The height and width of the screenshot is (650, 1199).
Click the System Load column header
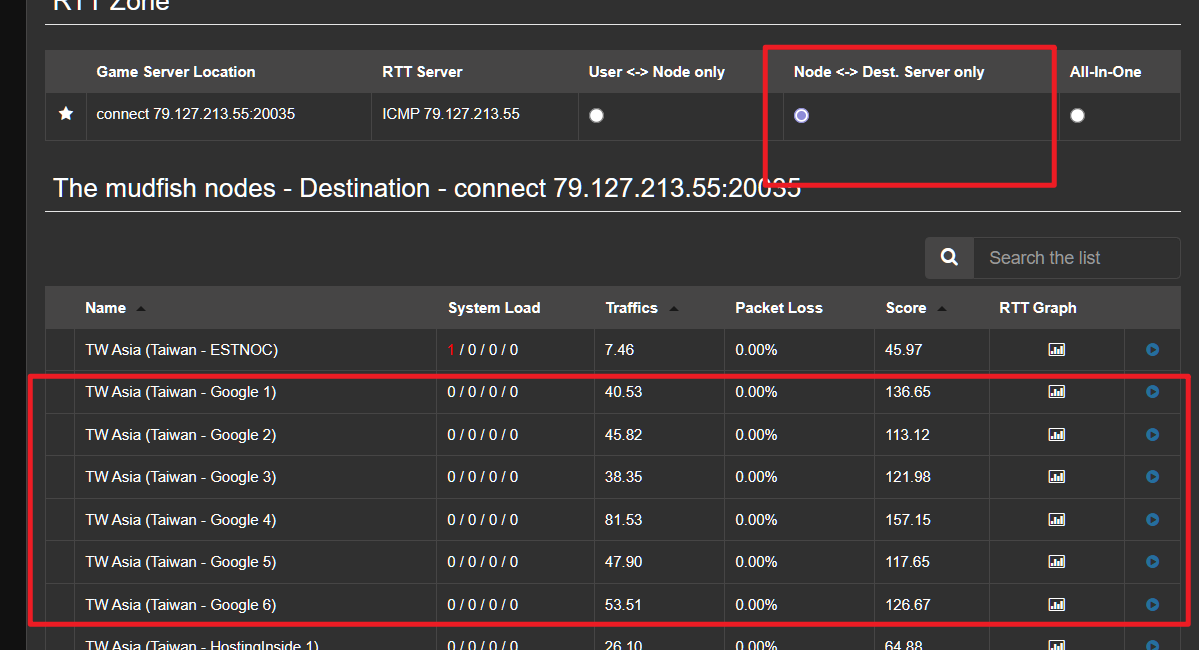point(493,308)
